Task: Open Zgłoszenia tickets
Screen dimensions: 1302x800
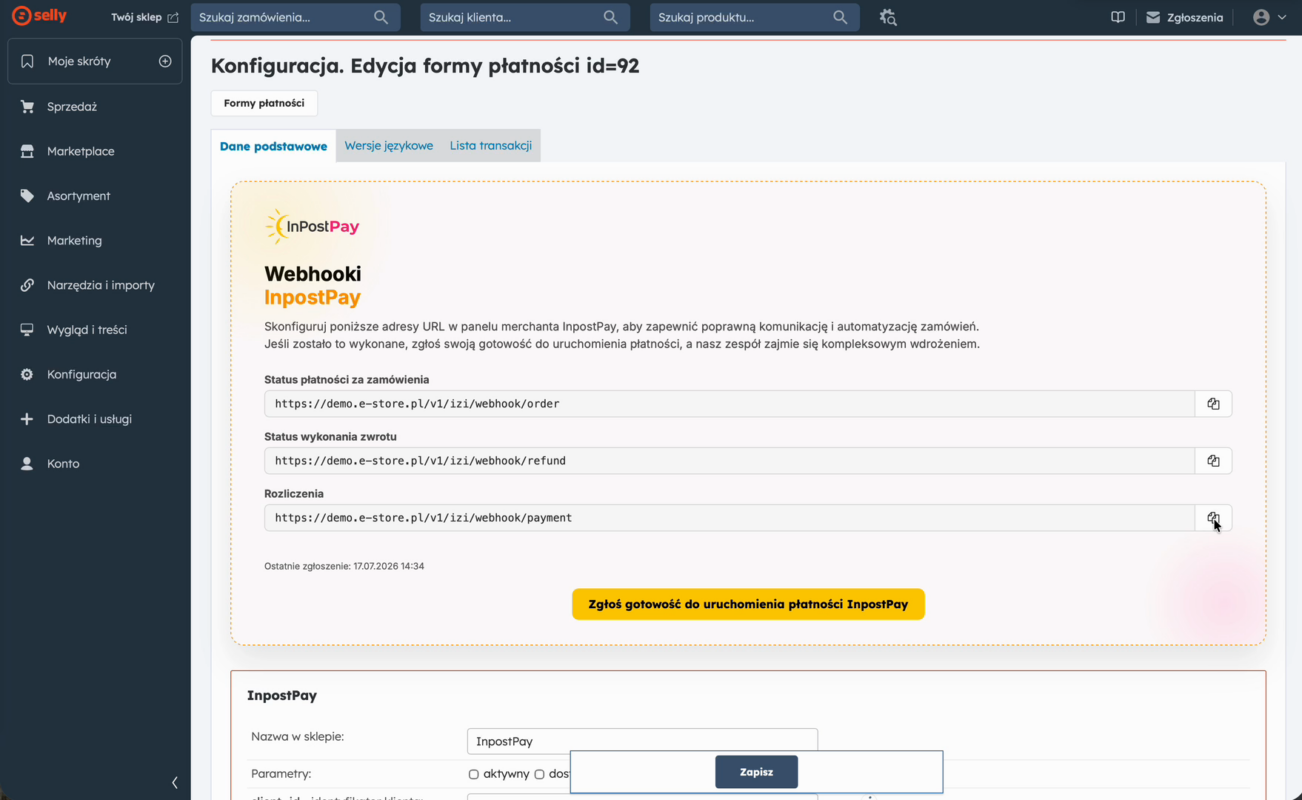Action: point(1185,17)
